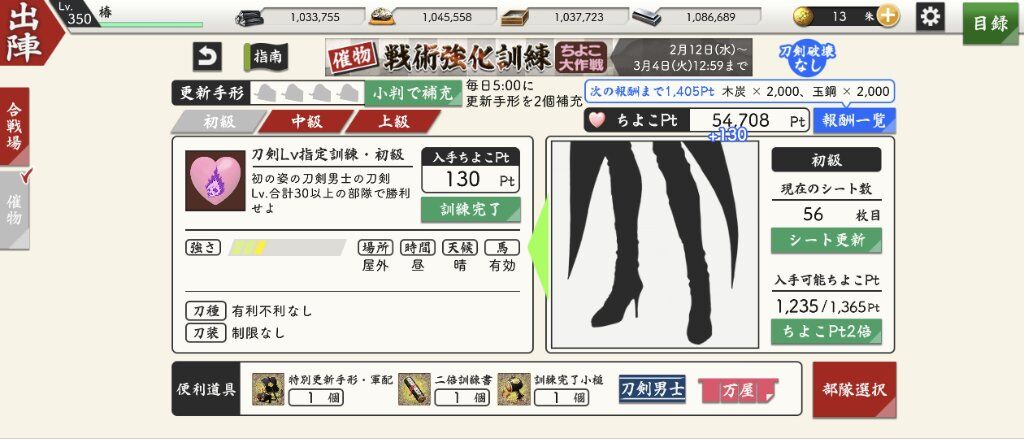Open the settings gear icon
Screen dimensions: 1024x439
pyautogui.click(x=930, y=16)
